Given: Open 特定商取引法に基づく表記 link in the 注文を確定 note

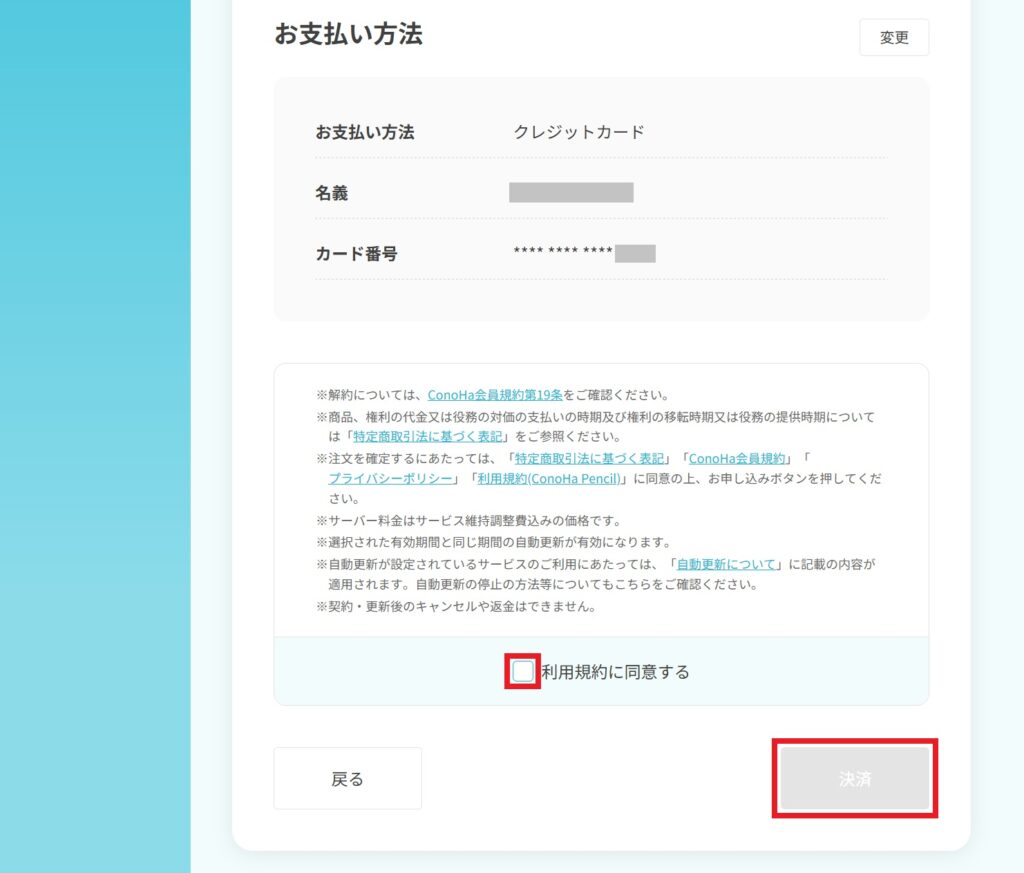Looking at the screenshot, I should pos(589,458).
